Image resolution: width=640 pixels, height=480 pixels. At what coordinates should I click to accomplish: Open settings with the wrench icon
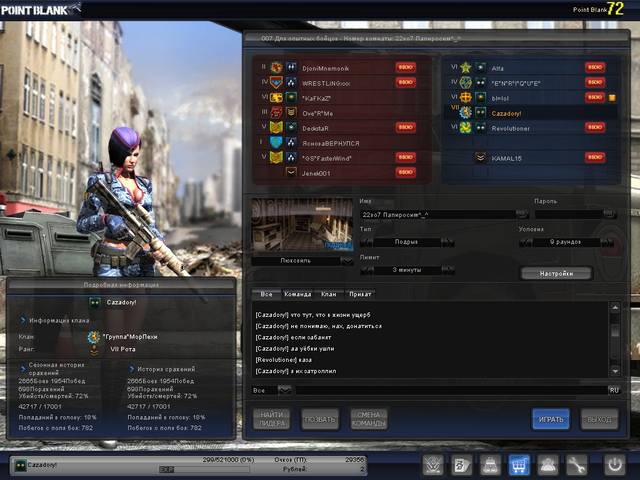(576, 465)
